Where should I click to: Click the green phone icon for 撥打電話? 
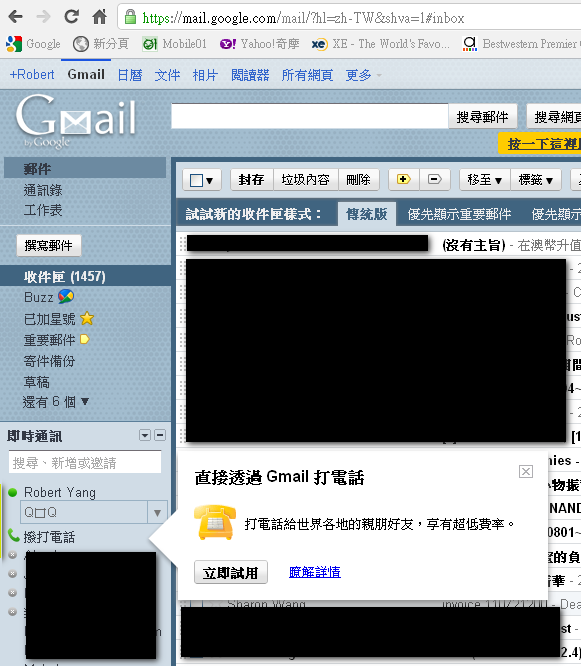[14, 536]
